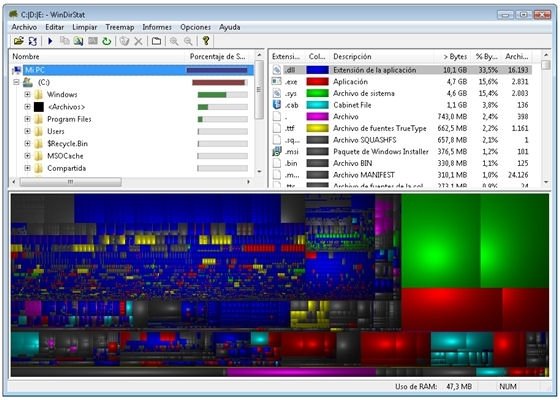Click the horizontal scrollbar thumb in directory tree
560x400 pixels.
[70, 182]
